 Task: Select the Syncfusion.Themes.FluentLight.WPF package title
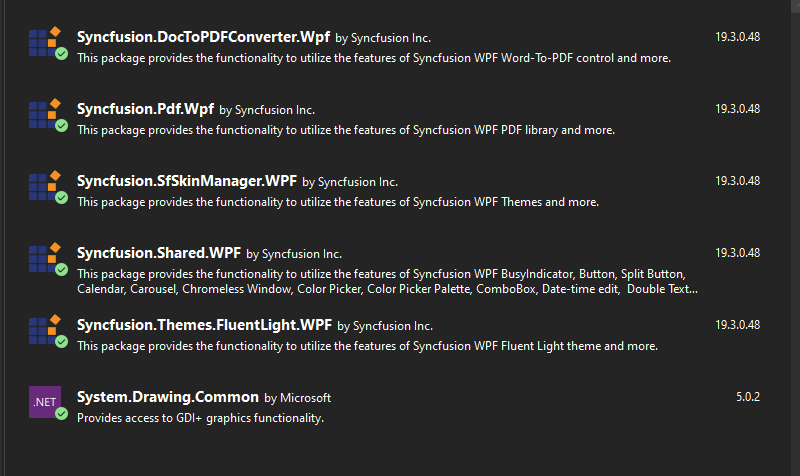tap(204, 325)
